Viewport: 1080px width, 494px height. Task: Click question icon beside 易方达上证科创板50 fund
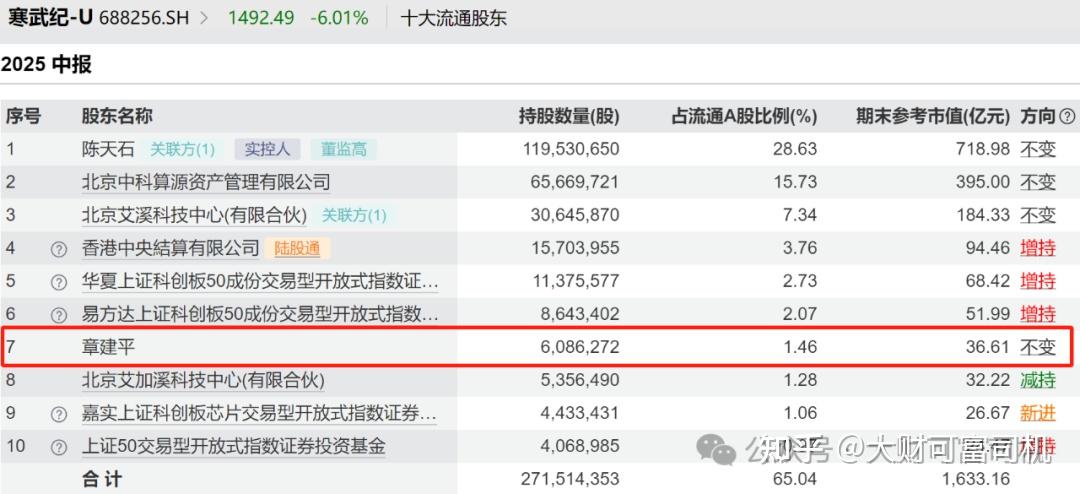tap(59, 316)
